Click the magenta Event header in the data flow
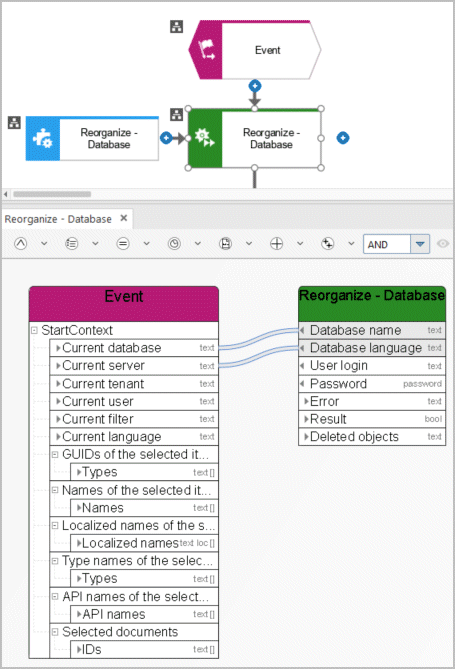 pos(124,304)
